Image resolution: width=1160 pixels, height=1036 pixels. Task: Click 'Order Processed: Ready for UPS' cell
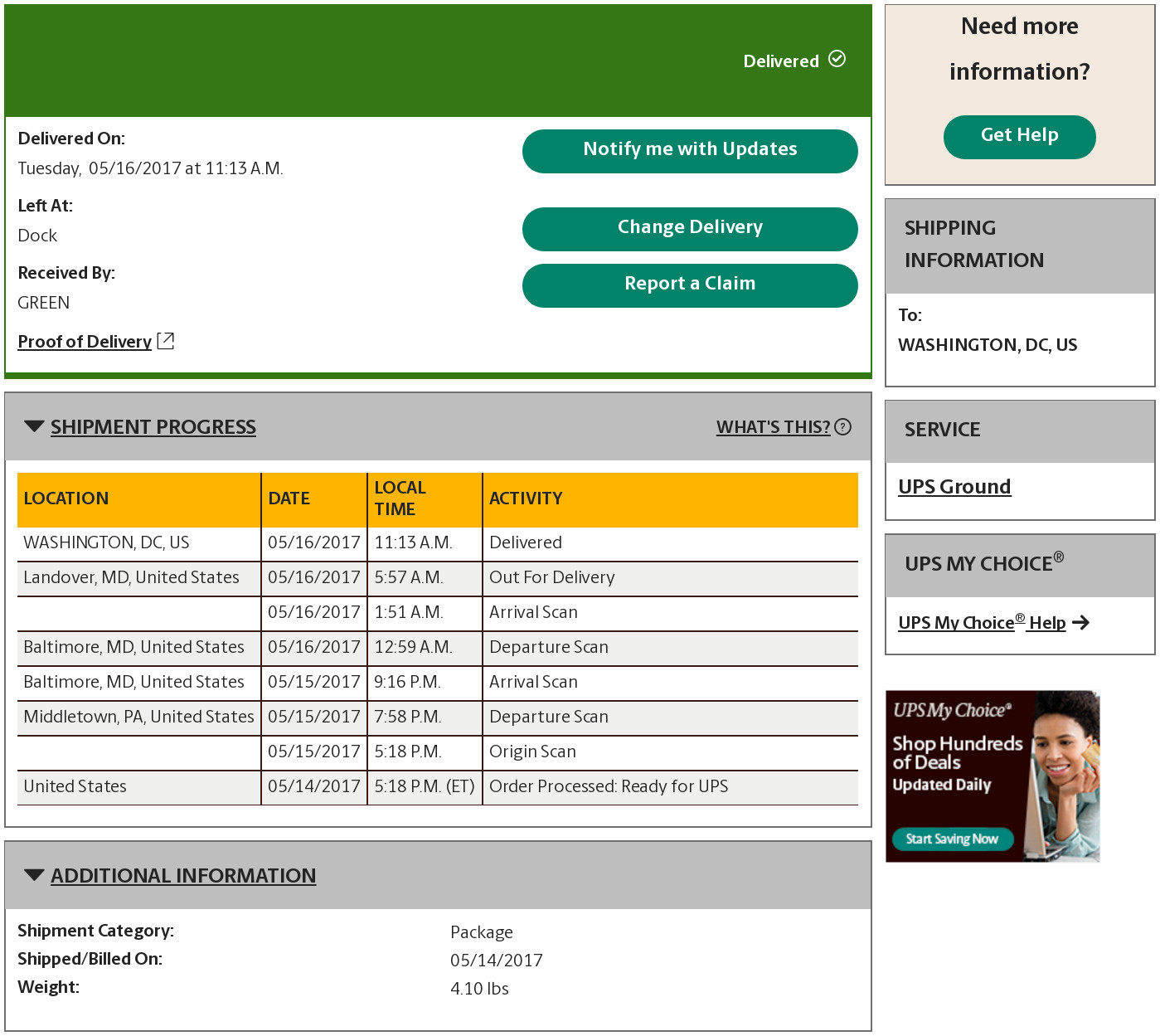click(x=671, y=787)
